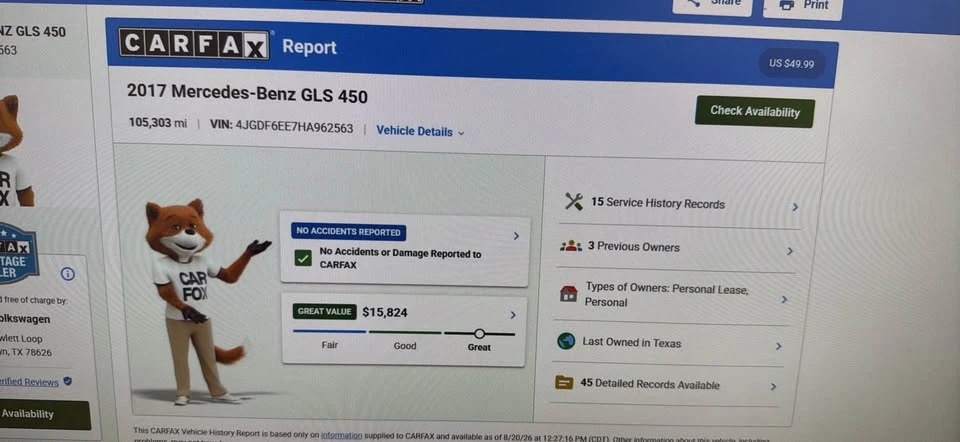Click the value slider handle at Great
Image resolution: width=960 pixels, height=442 pixels.
tap(479, 333)
